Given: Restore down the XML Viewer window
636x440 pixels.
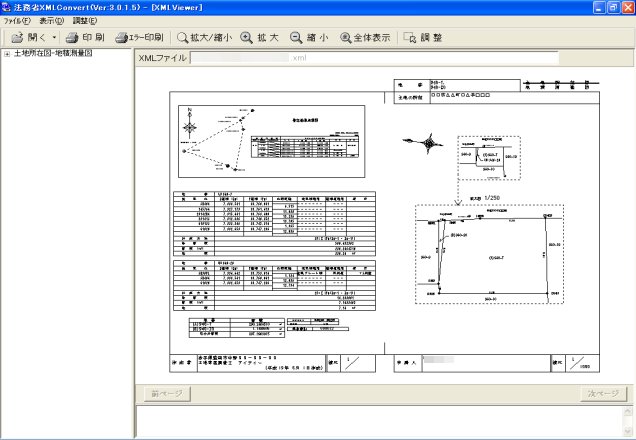Looking at the screenshot, I should (x=614, y=7).
